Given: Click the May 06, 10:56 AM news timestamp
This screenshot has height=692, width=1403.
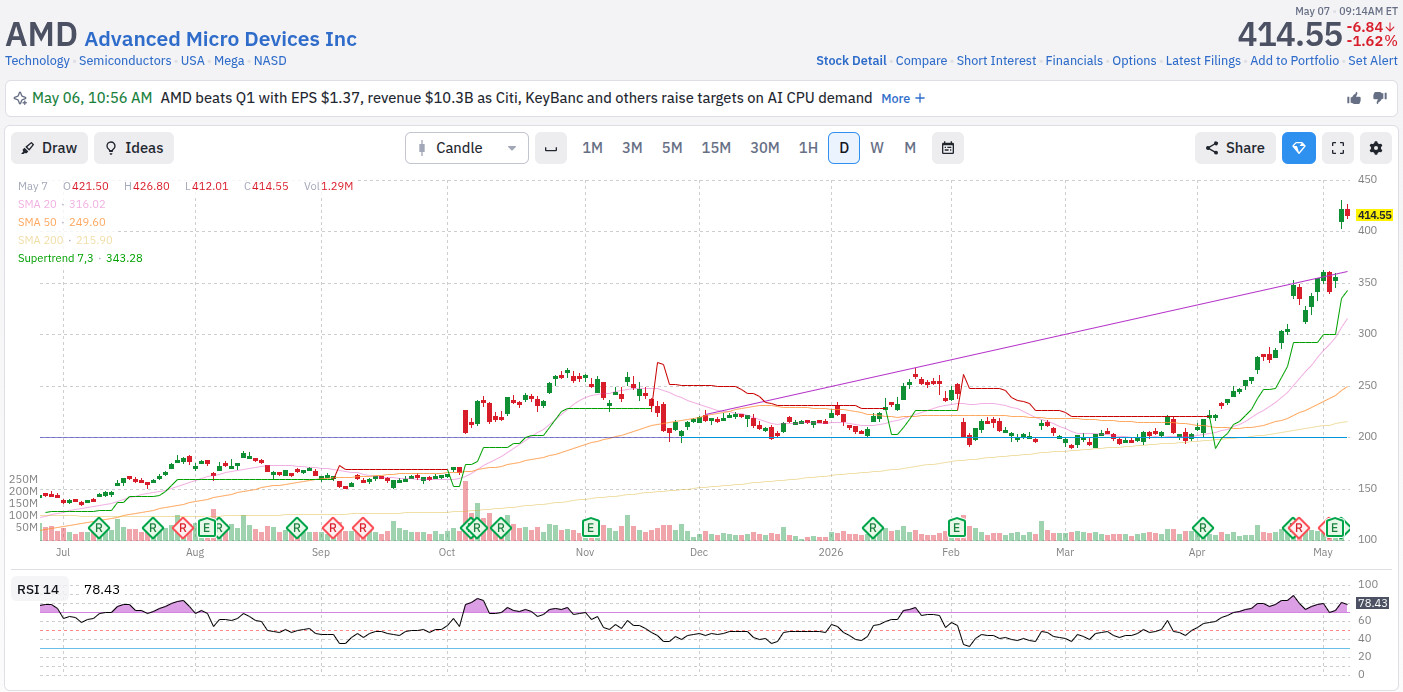Looking at the screenshot, I should [92, 98].
